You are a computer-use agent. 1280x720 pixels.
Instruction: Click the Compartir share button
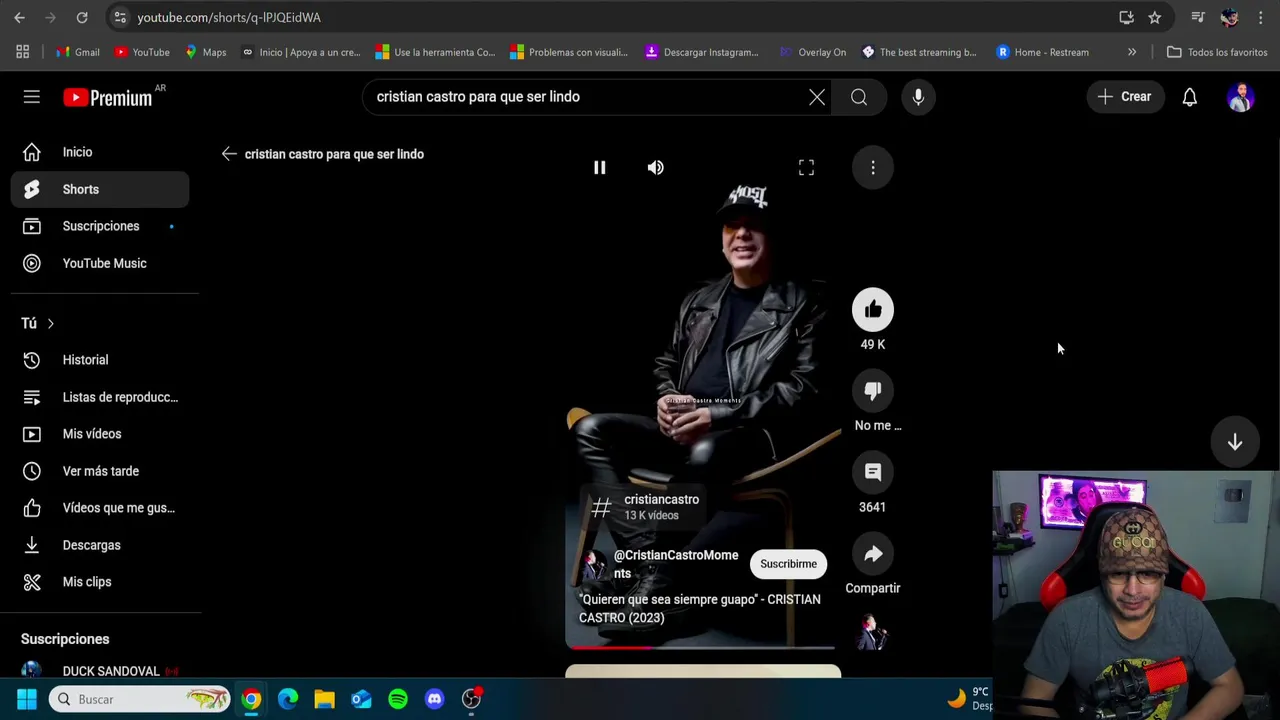(873, 554)
